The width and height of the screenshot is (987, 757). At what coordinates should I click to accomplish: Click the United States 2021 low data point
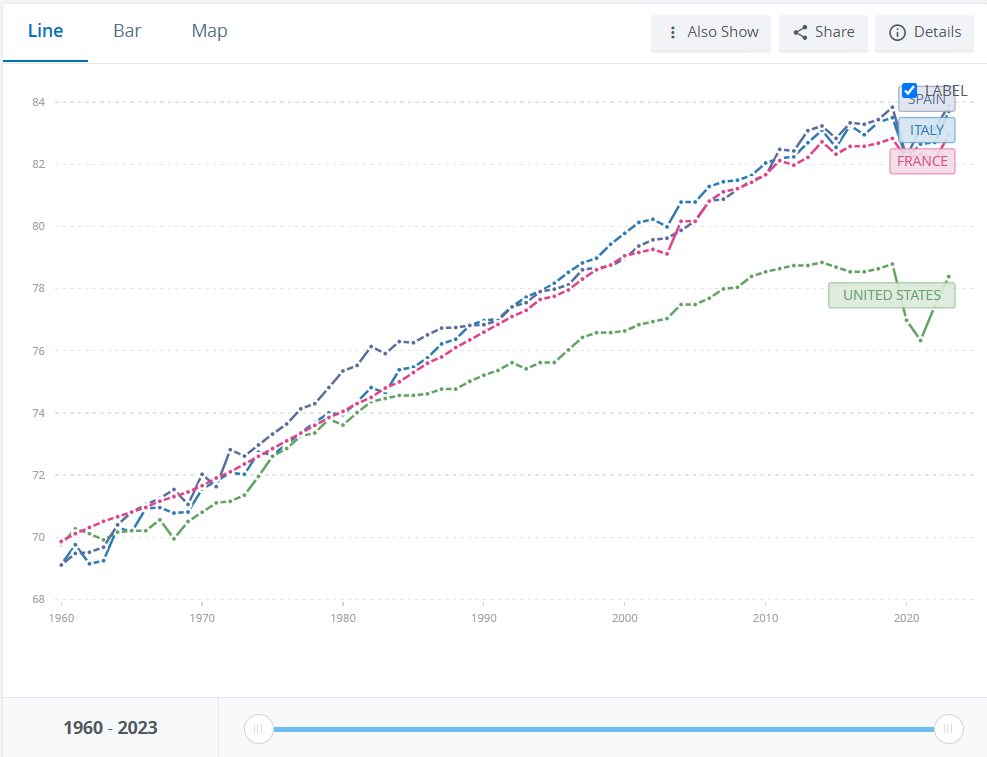(x=921, y=340)
